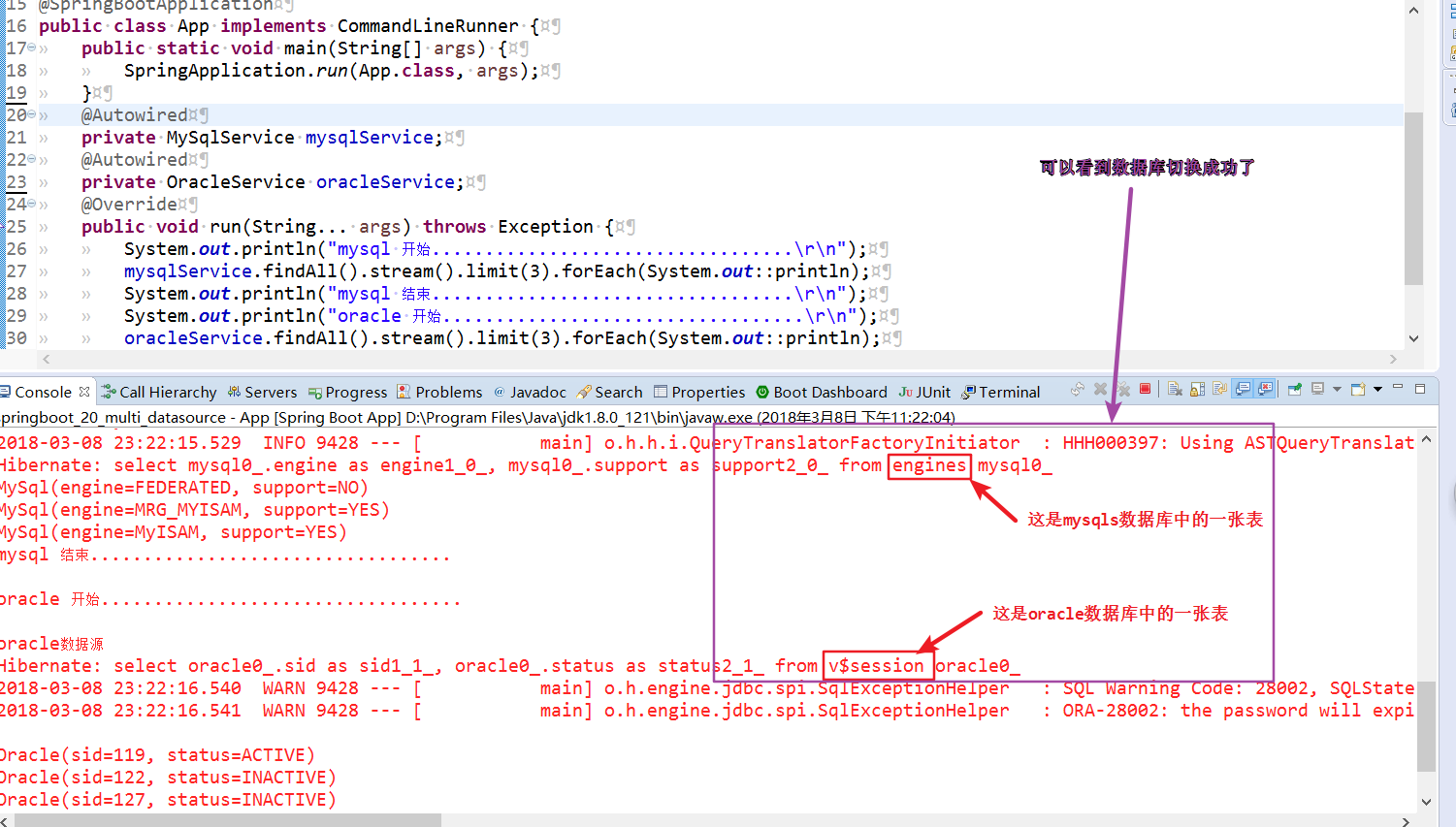Screen dimensions: 1456x827
Task: Click the Servers tab icon
Action: pos(234,392)
